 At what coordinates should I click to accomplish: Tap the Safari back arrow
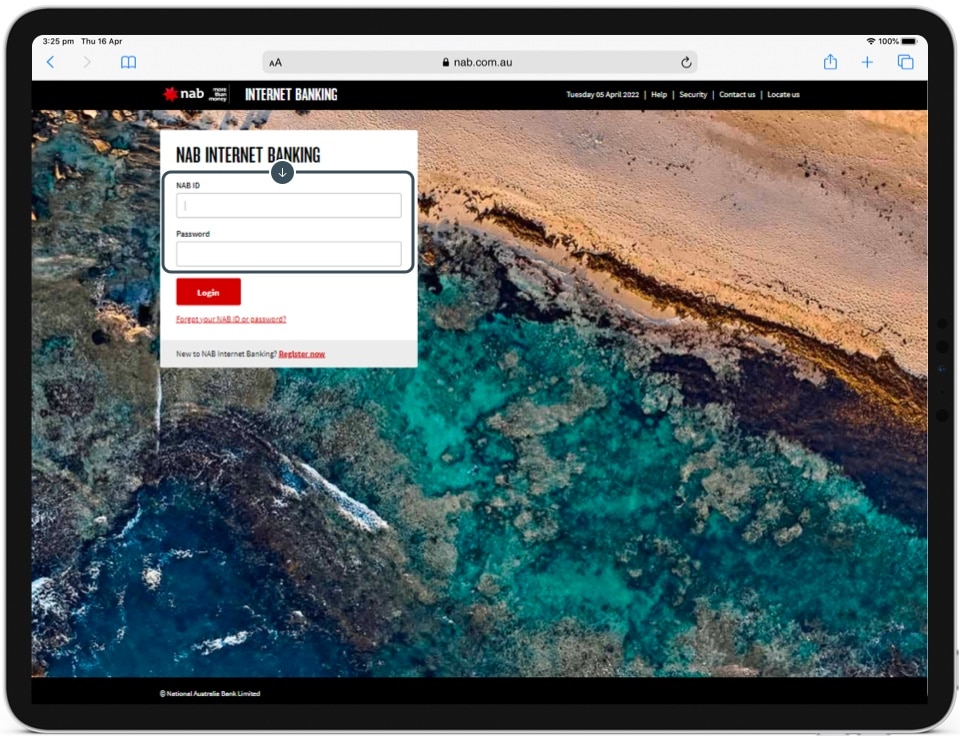51,62
